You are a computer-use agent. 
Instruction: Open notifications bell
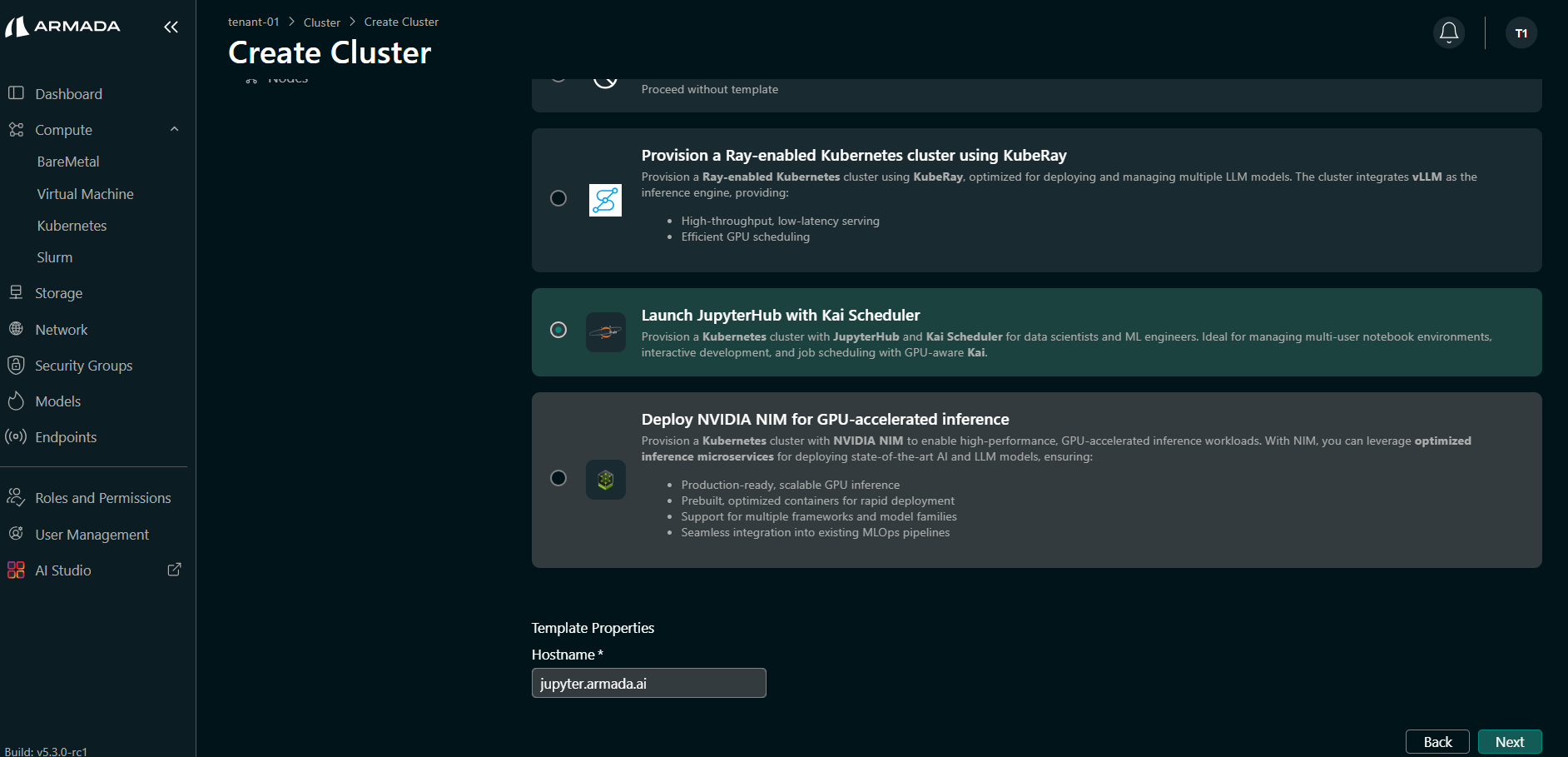point(1449,32)
